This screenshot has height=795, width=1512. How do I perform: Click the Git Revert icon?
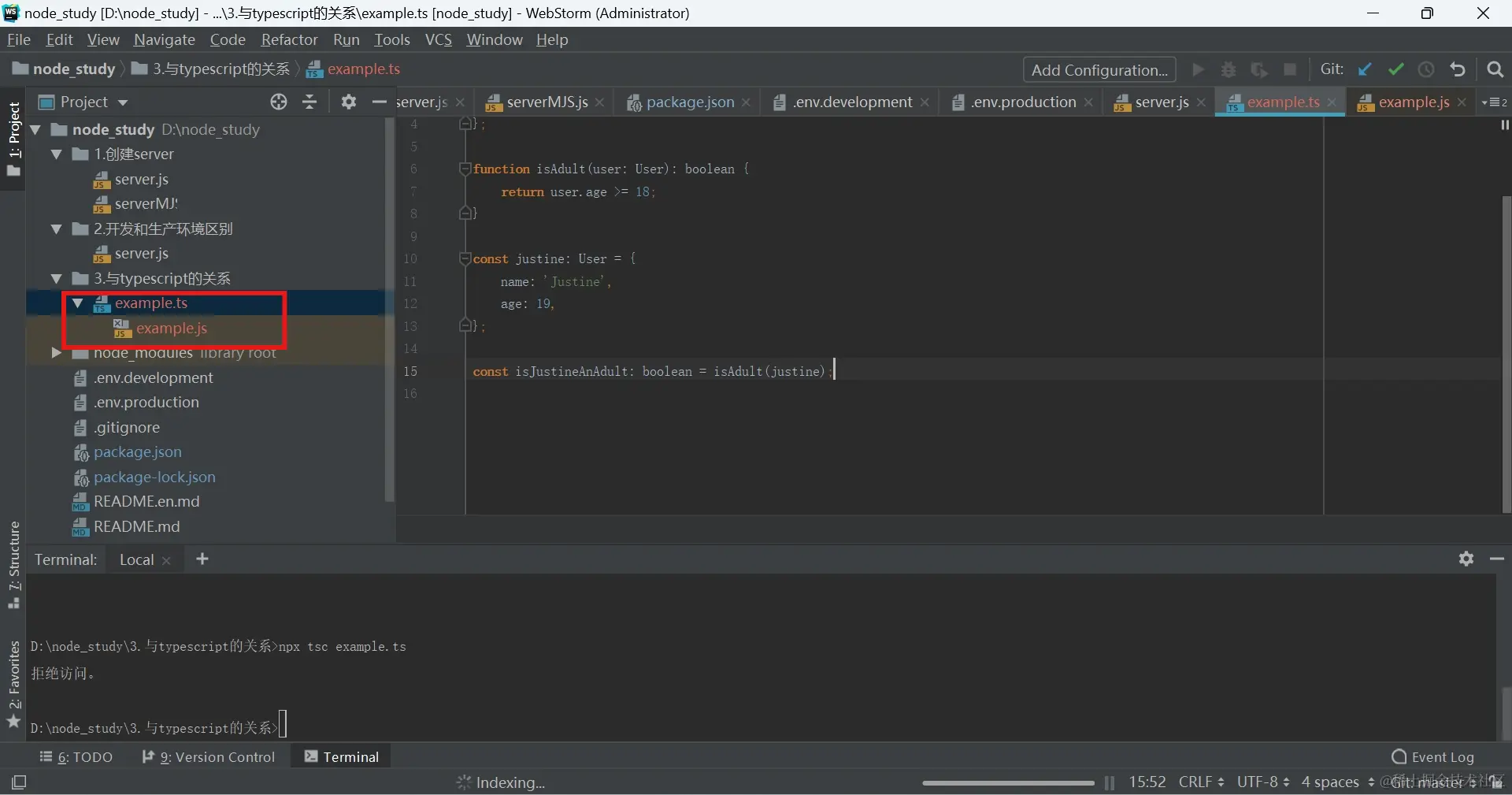point(1458,69)
